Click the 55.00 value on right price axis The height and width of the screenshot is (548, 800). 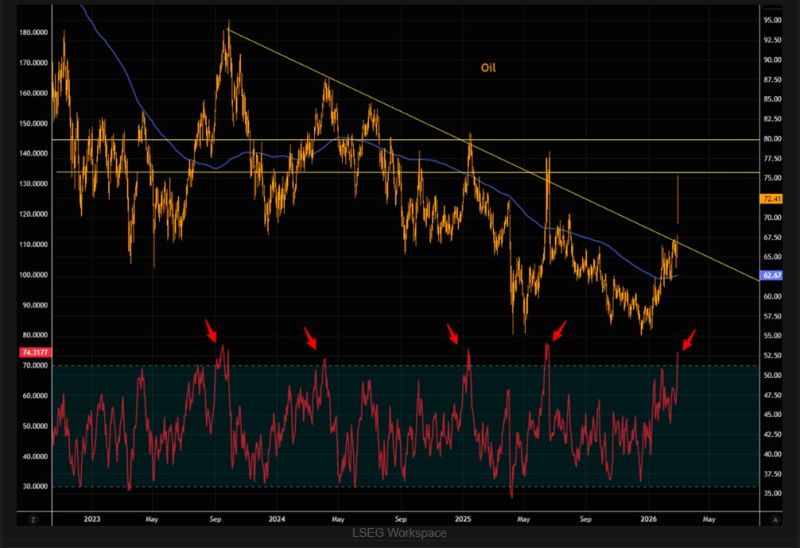[x=772, y=336]
